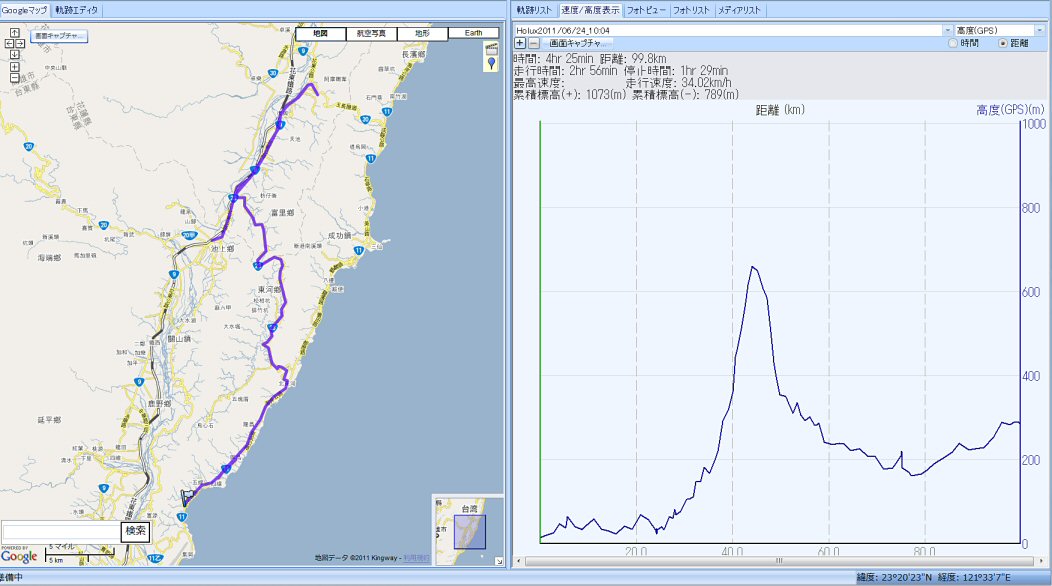Click the 関山鎮 town label on map
Screen dimensions: 1052x586
[179, 339]
